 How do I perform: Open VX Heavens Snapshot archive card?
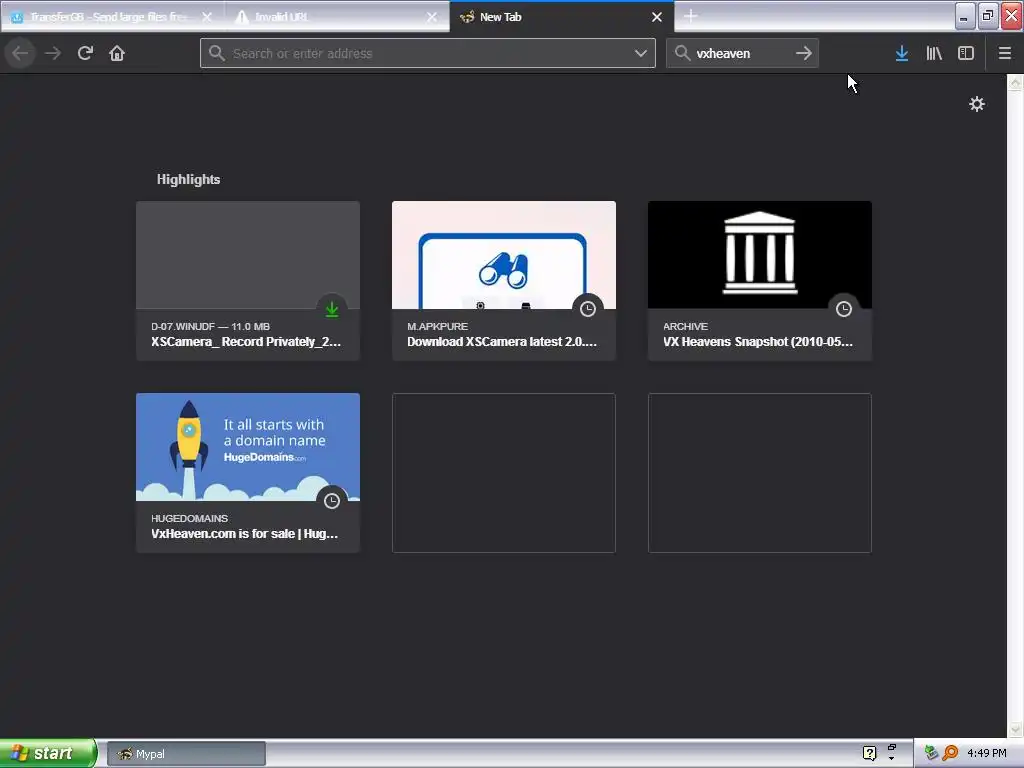pos(760,280)
